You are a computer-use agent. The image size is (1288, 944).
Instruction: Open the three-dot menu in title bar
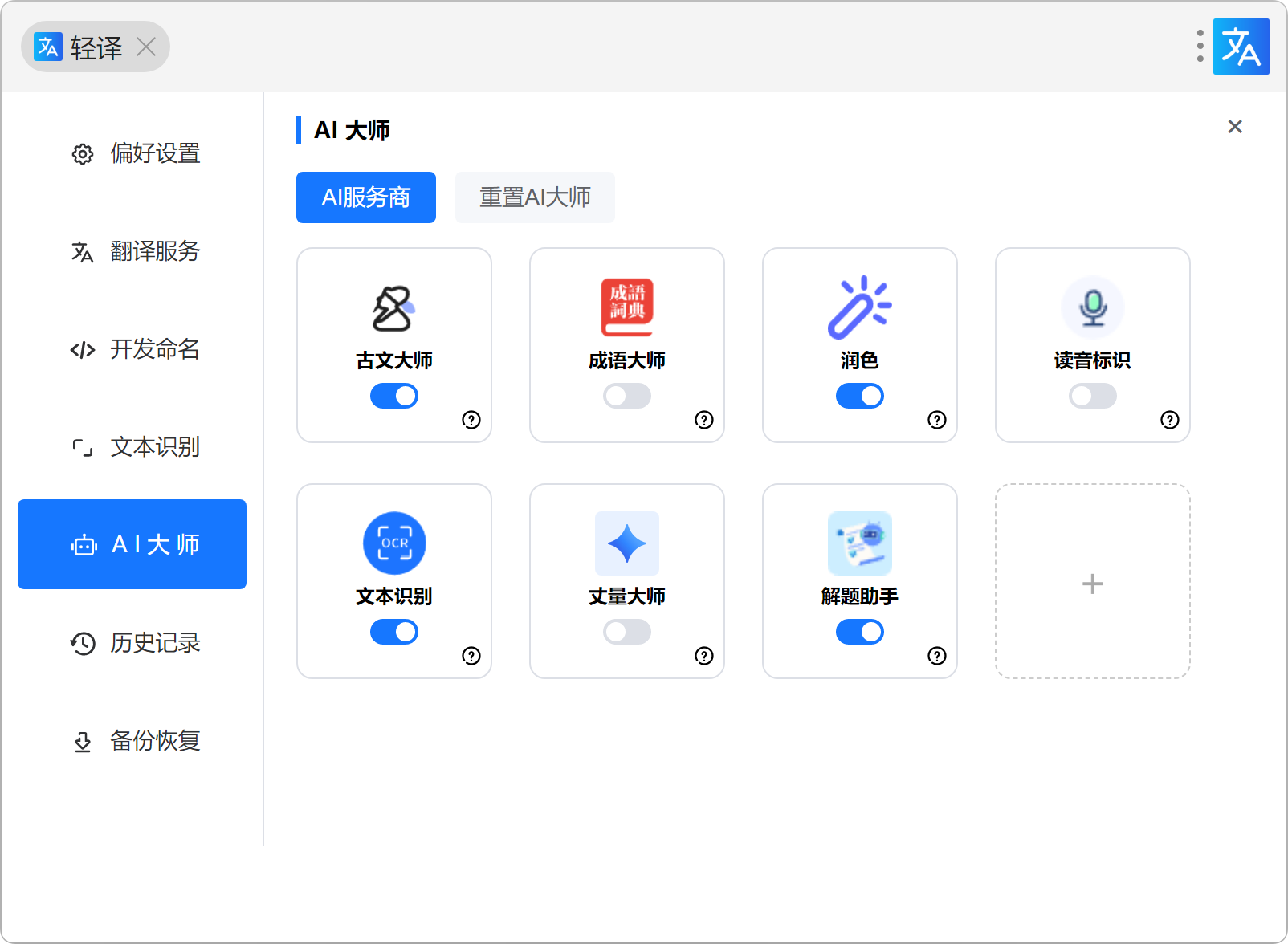[1200, 47]
